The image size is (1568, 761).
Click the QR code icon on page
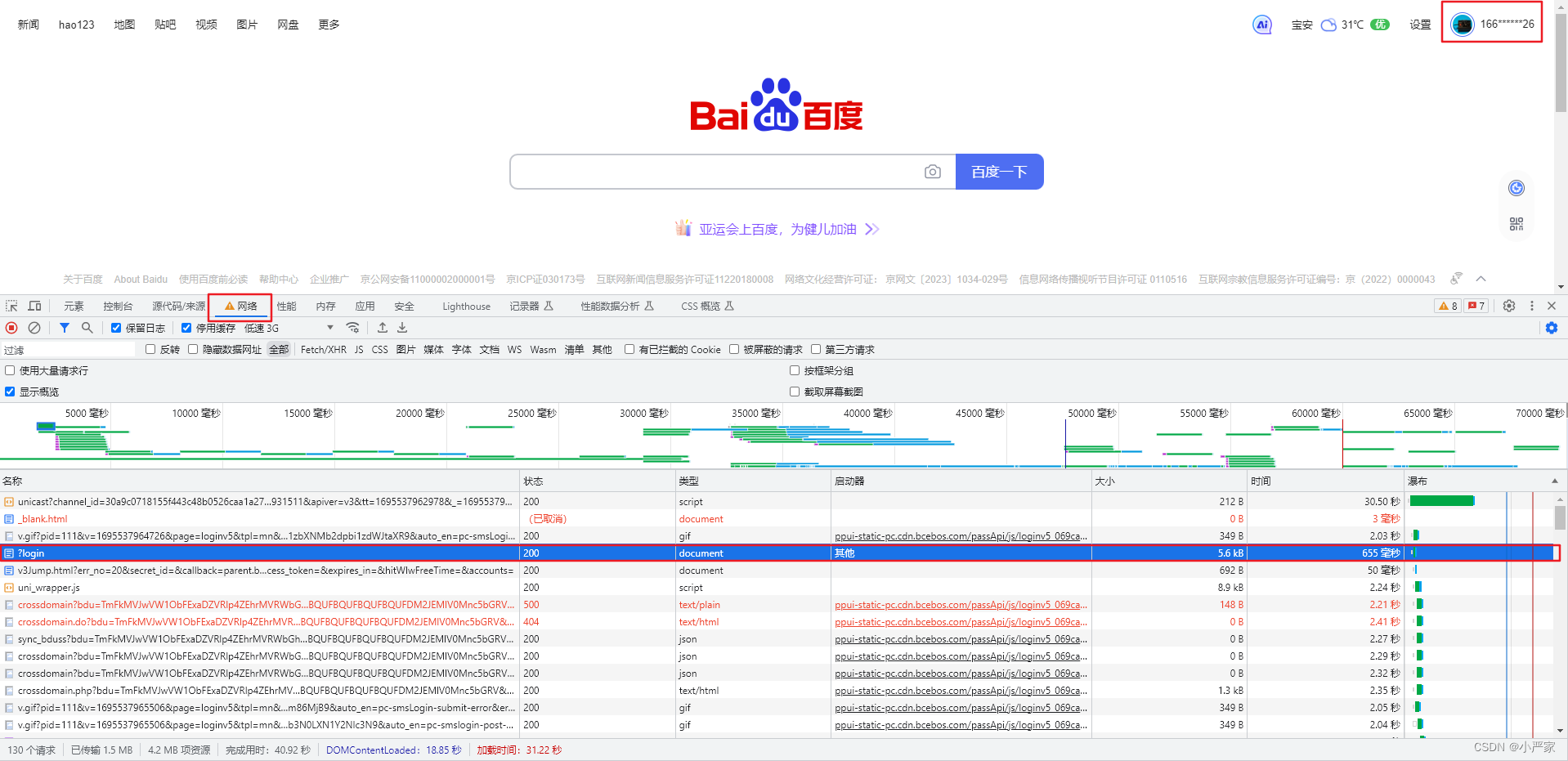[x=1516, y=224]
